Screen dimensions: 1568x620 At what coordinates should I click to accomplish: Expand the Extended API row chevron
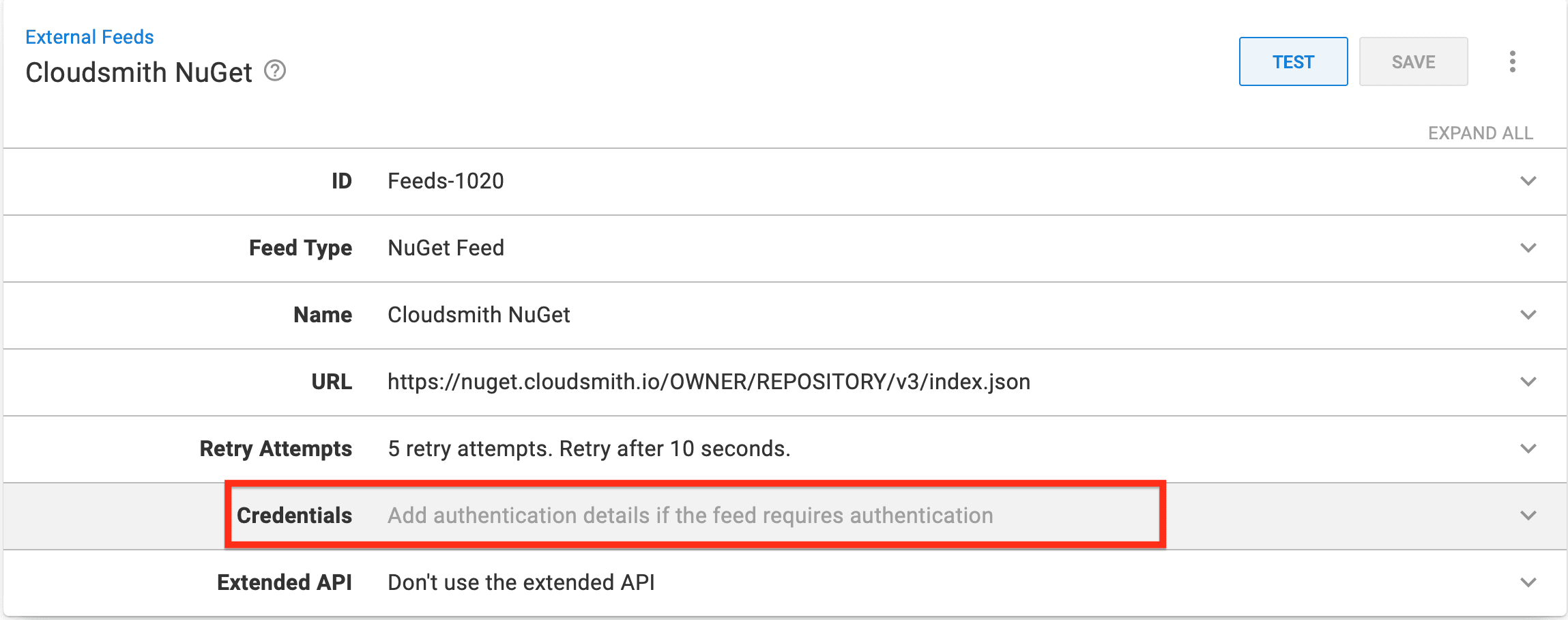[x=1528, y=582]
